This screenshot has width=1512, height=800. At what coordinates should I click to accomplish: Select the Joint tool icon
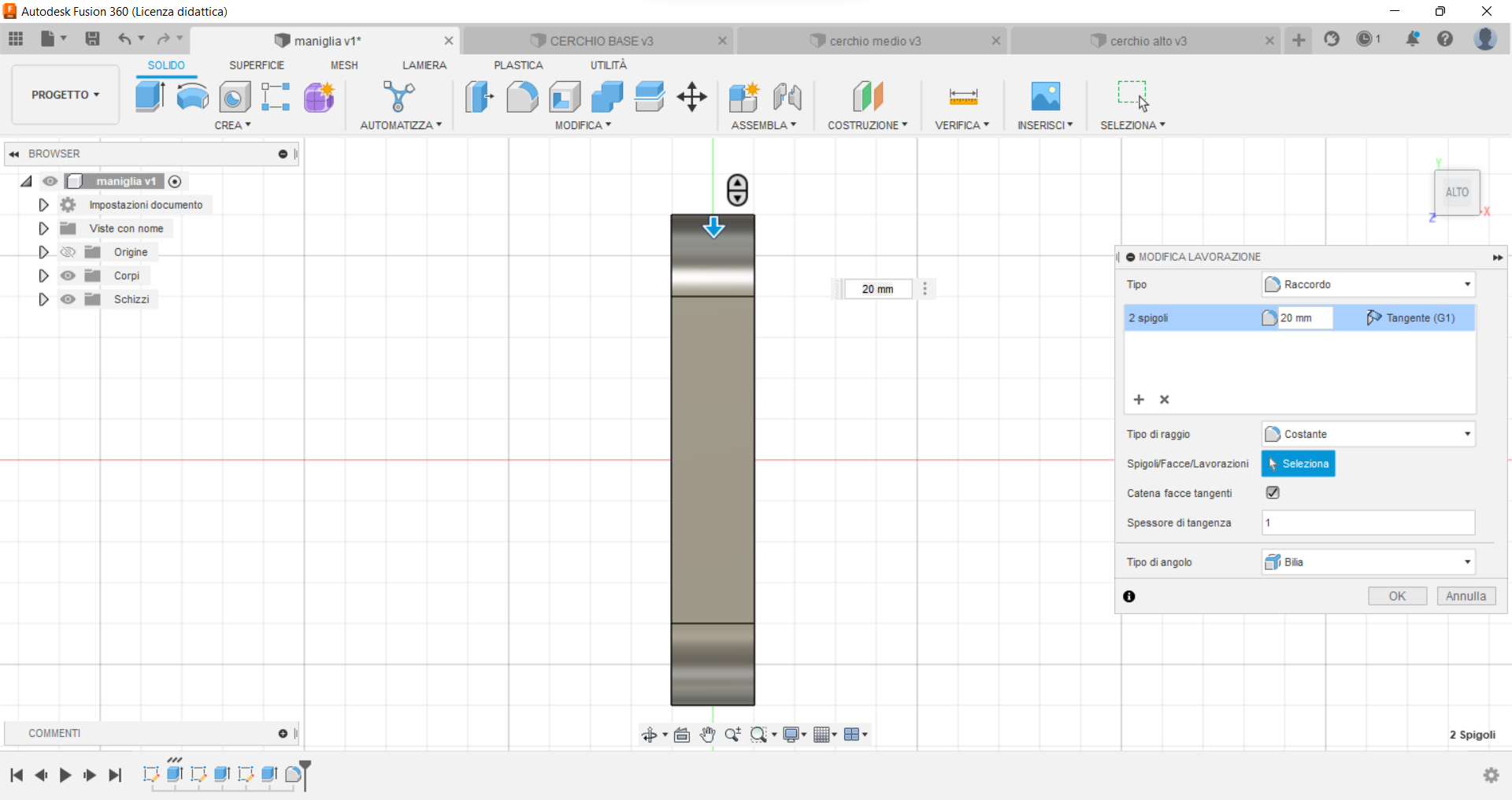pyautogui.click(x=787, y=97)
